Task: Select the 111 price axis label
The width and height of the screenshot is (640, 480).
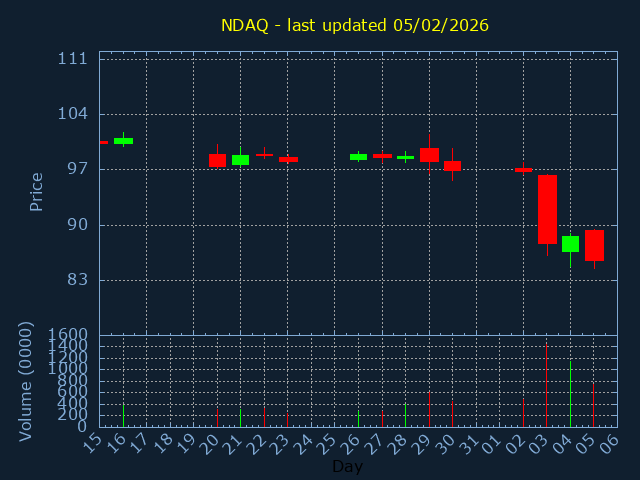Action: (73, 59)
